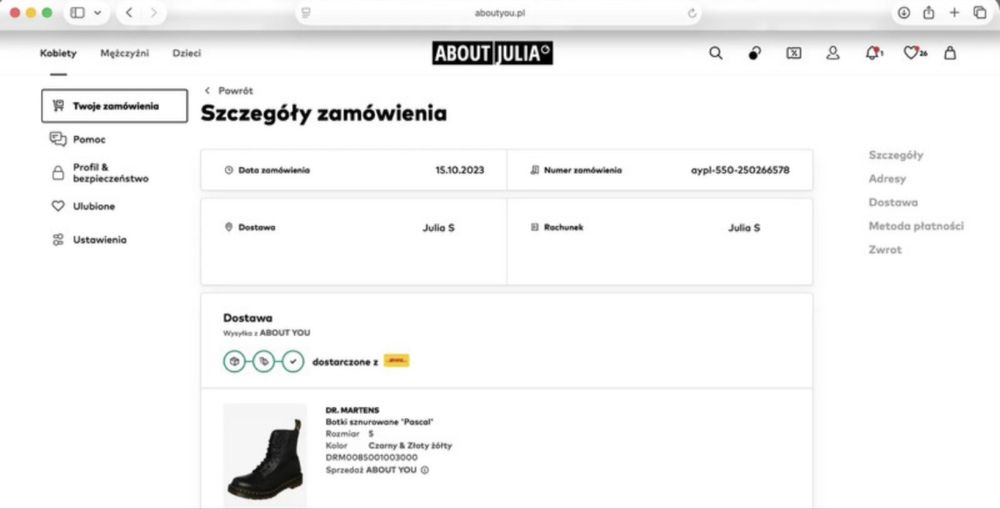Switch to the Dzieci category tab

coord(186,54)
